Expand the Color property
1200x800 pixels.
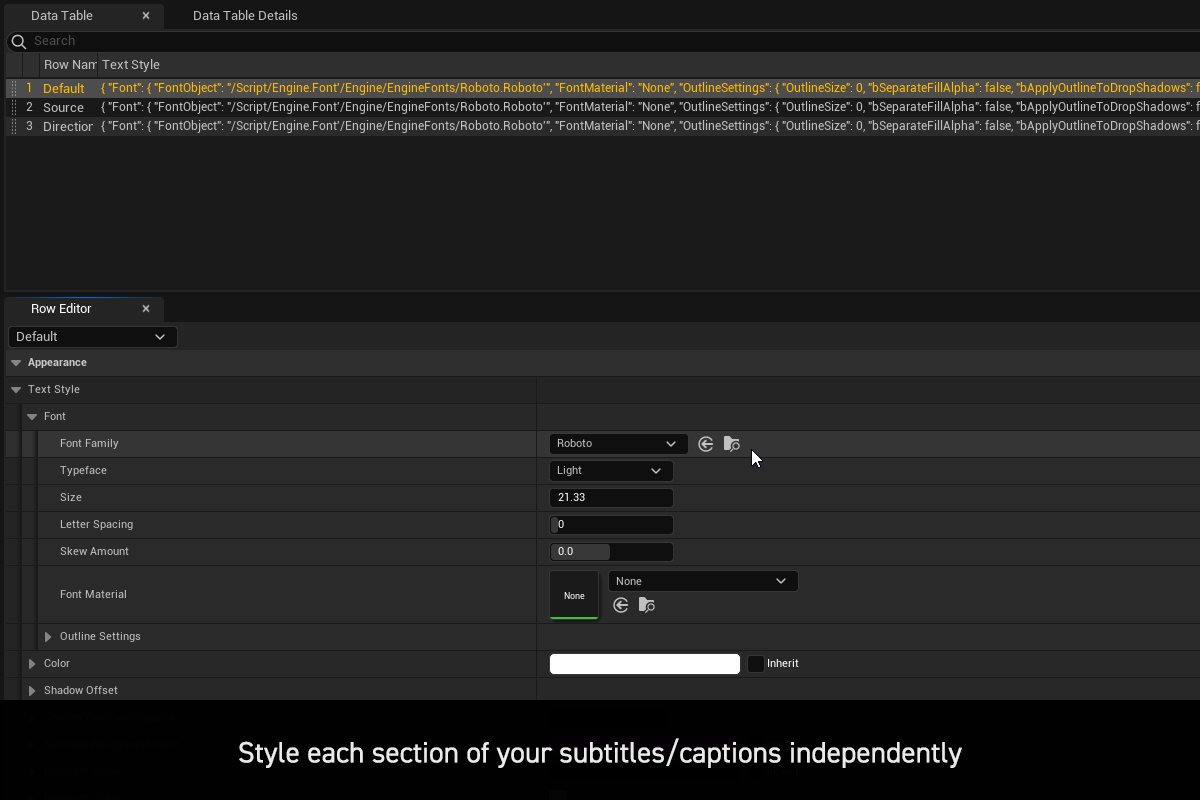(32, 664)
